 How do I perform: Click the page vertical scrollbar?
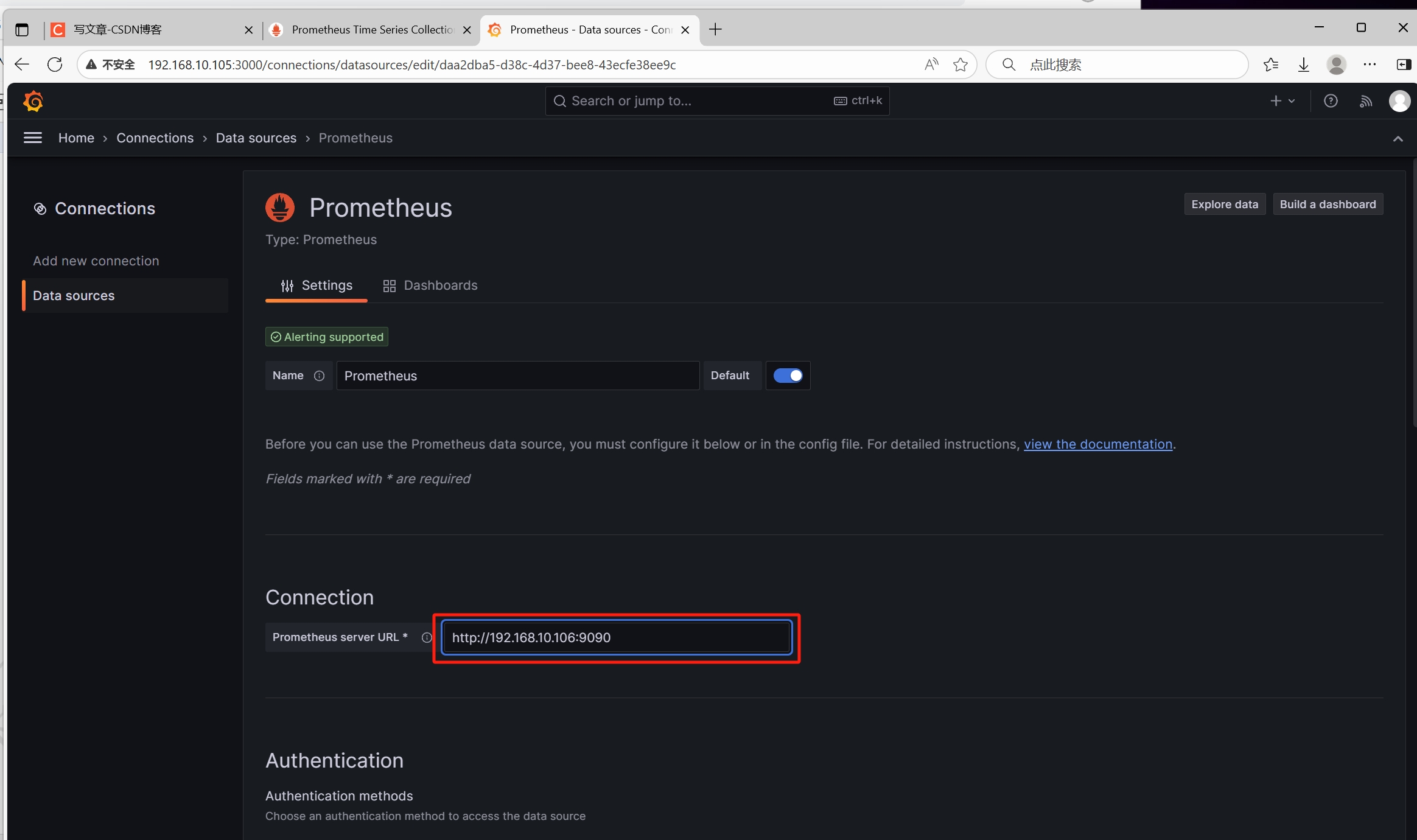(x=1414, y=292)
